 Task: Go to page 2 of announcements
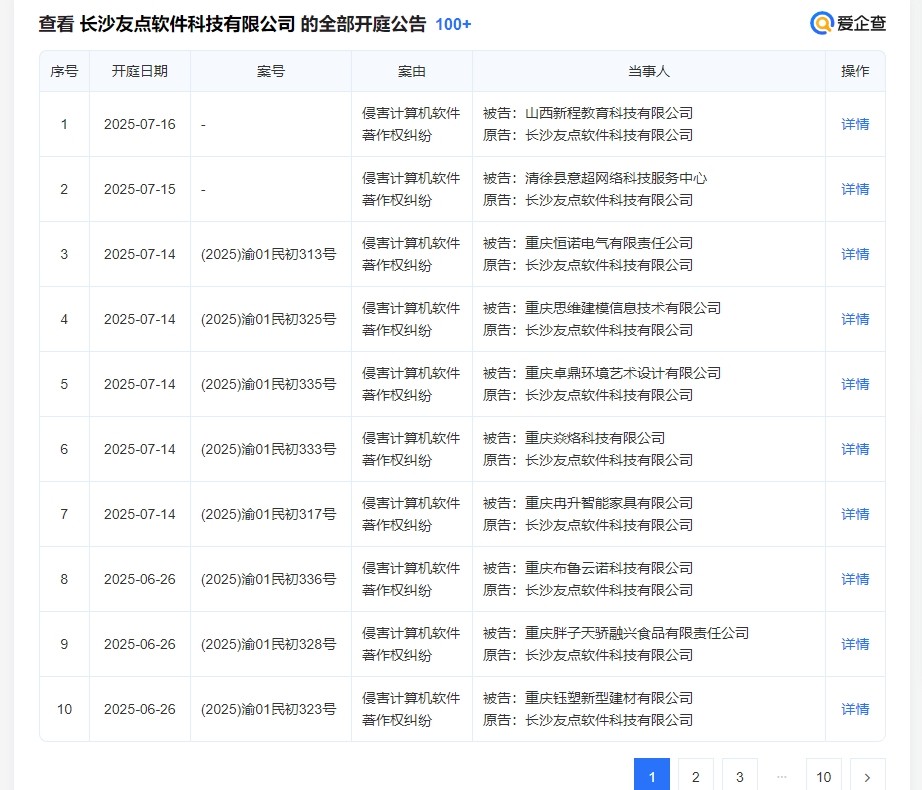(x=695, y=777)
